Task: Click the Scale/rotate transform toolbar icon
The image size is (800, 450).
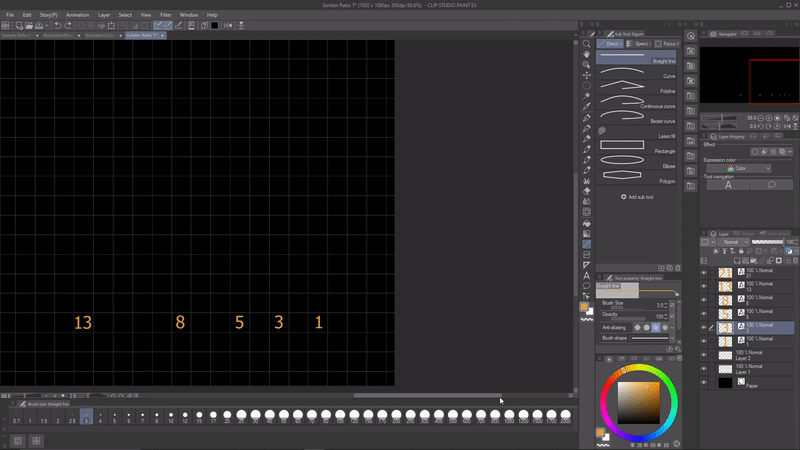Action: coord(111,26)
